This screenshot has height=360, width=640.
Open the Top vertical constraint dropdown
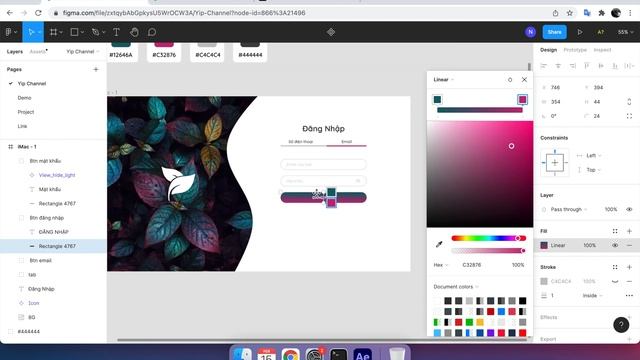pos(593,170)
